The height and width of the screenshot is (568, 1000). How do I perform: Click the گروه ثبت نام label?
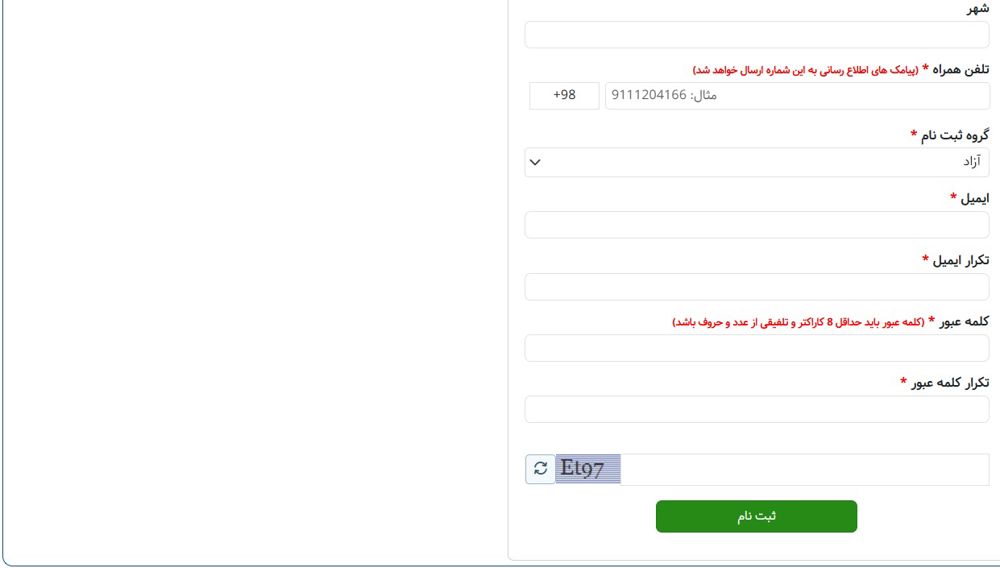click(955, 135)
